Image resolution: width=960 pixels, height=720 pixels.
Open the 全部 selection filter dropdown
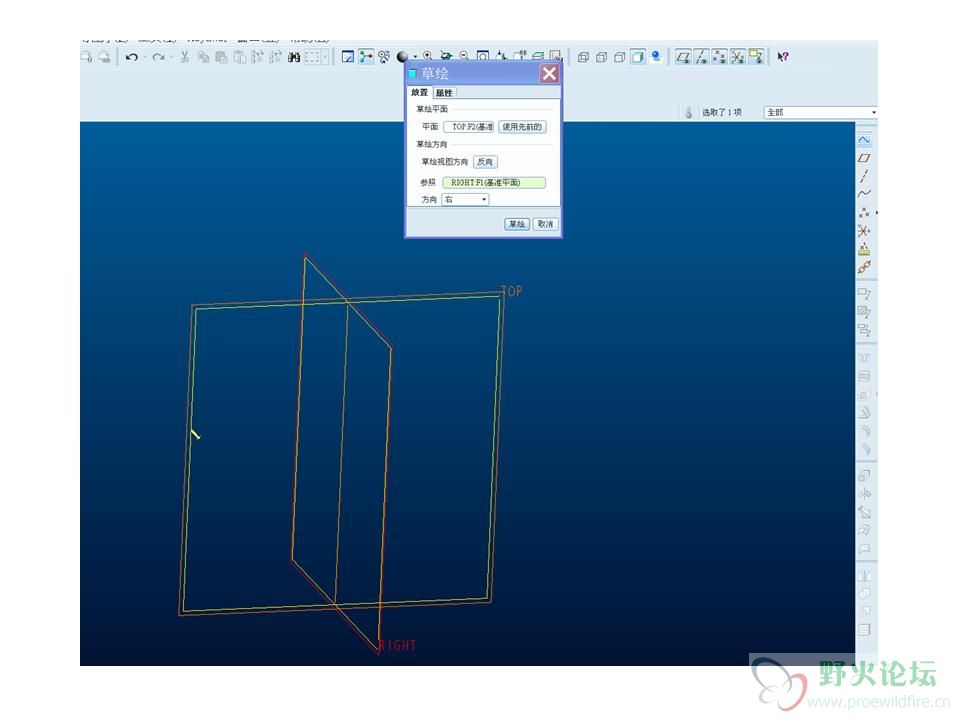coord(820,113)
